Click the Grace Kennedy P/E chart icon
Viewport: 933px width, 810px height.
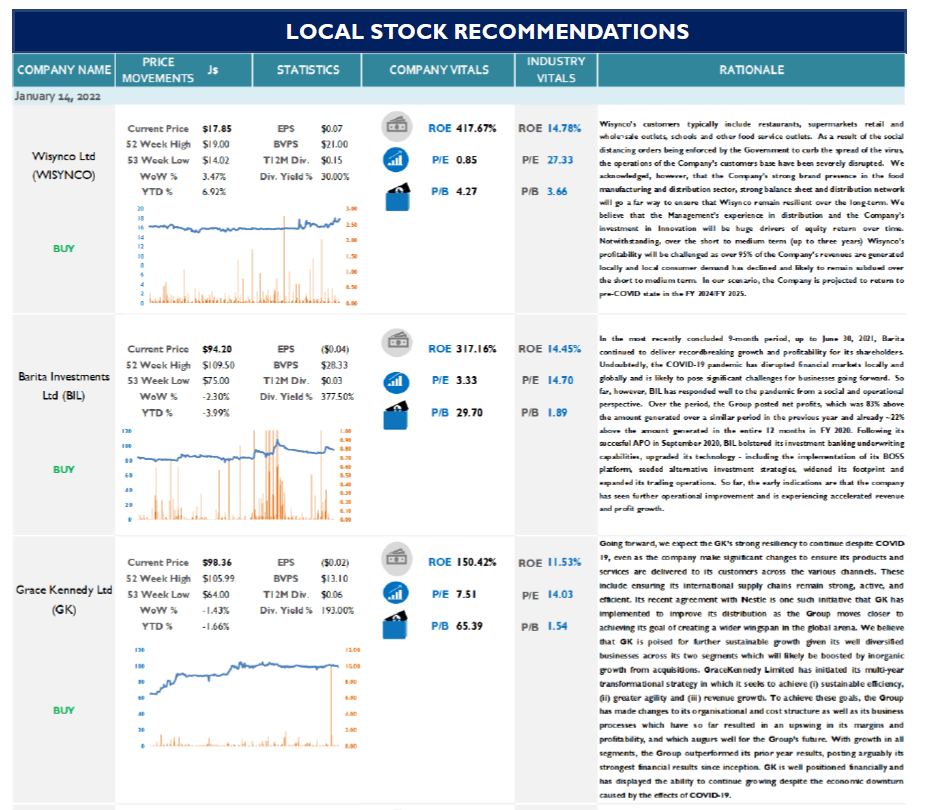[396, 592]
